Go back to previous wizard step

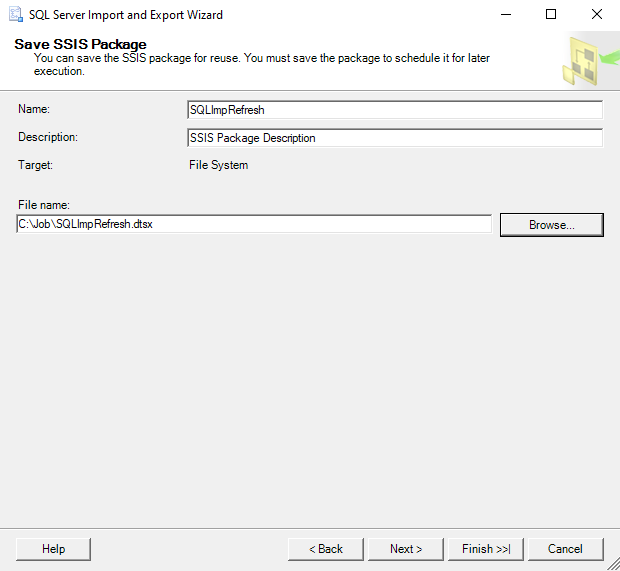click(326, 549)
